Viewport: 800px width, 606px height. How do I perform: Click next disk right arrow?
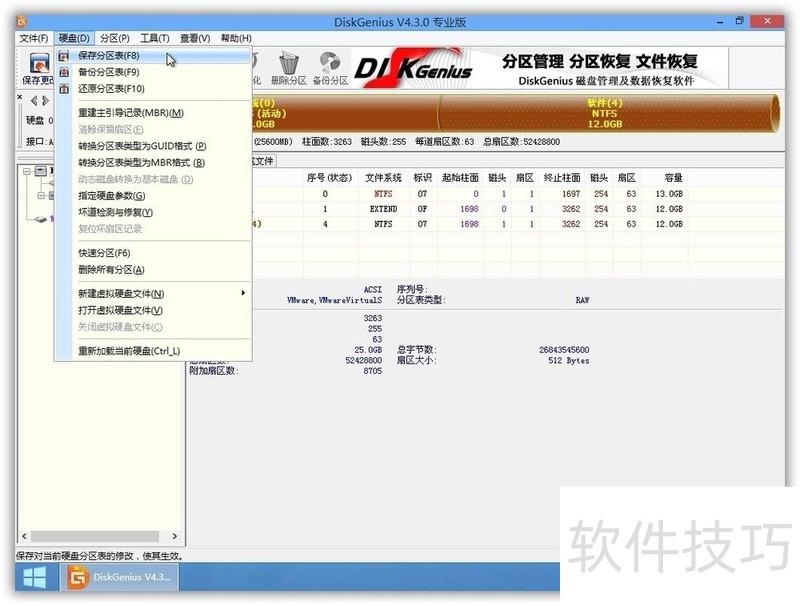(x=45, y=100)
